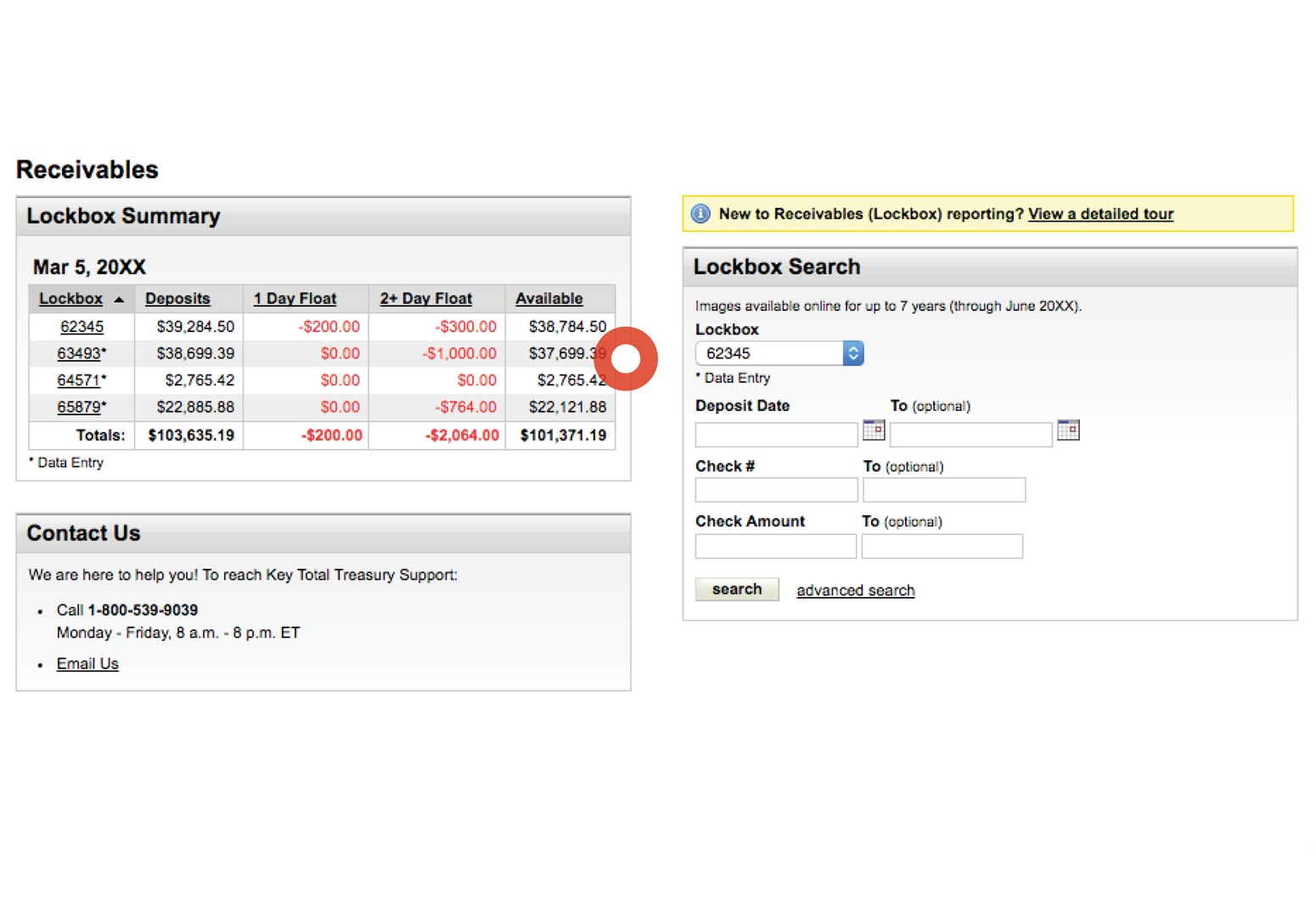
Task: Open lockbox 64571 details
Action: 79,380
